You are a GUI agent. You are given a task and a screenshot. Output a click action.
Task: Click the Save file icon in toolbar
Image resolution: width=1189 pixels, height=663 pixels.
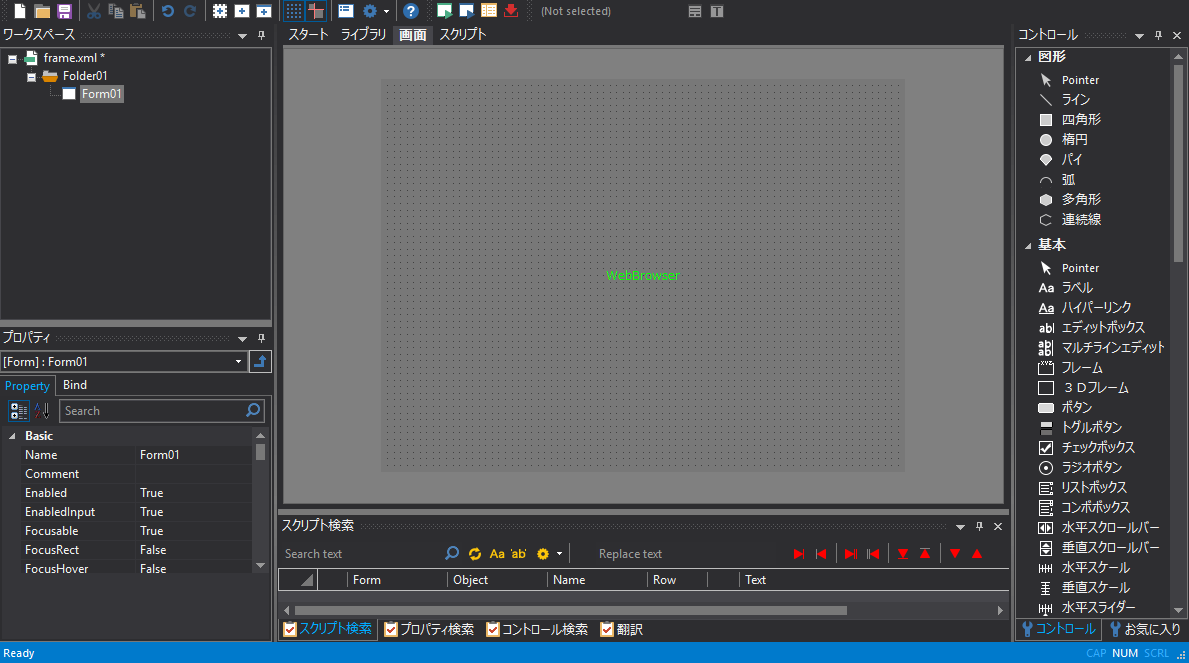[64, 11]
